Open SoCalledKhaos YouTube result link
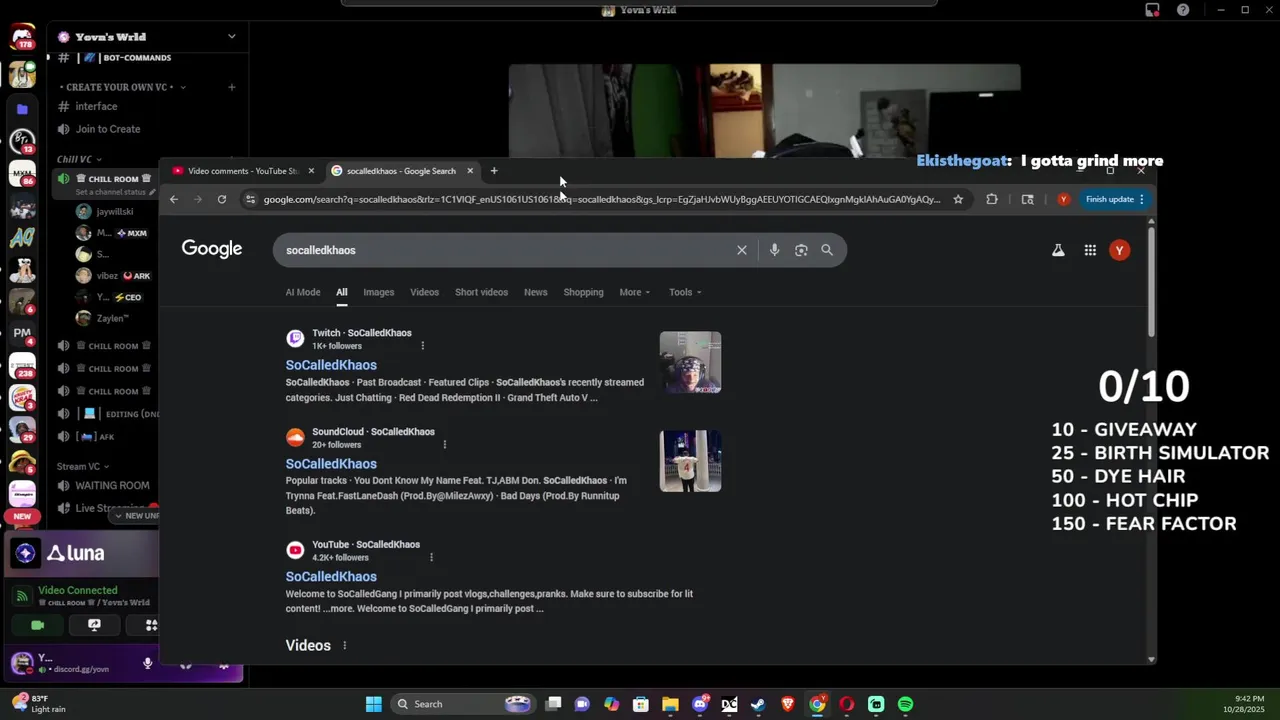The width and height of the screenshot is (1280, 720). tap(331, 577)
